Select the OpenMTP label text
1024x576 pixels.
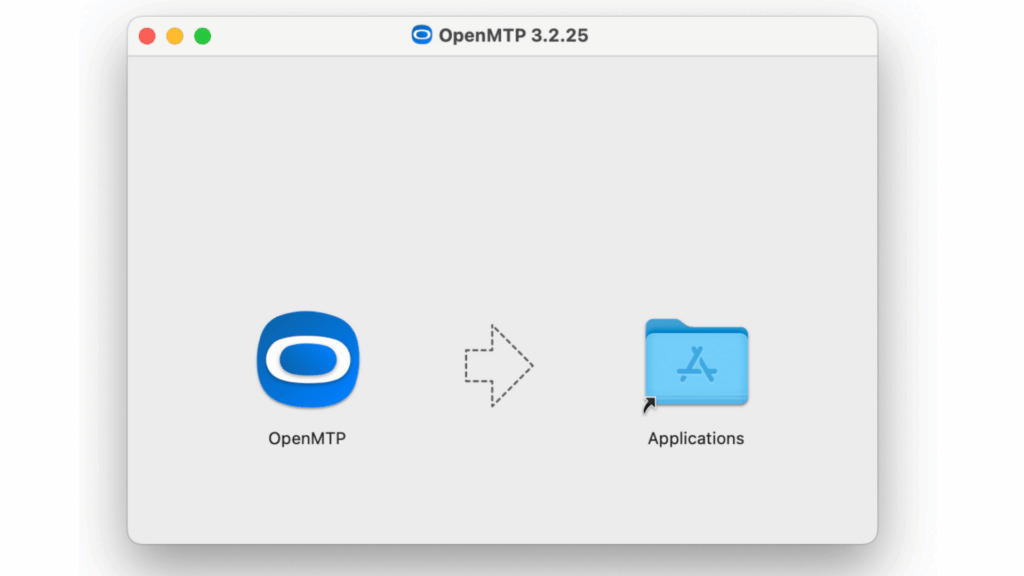(306, 437)
